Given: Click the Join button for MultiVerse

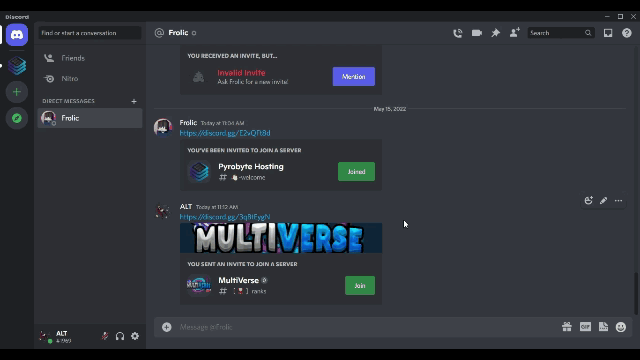Looking at the screenshot, I should tap(360, 286).
